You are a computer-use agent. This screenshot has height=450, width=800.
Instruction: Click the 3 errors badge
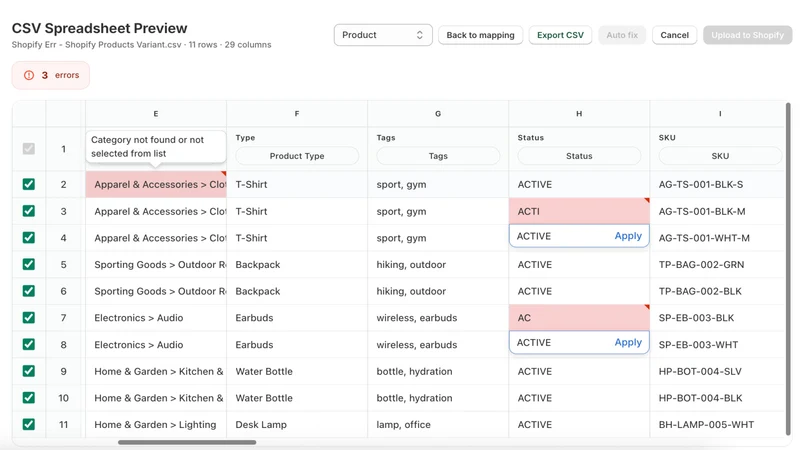click(x=51, y=75)
